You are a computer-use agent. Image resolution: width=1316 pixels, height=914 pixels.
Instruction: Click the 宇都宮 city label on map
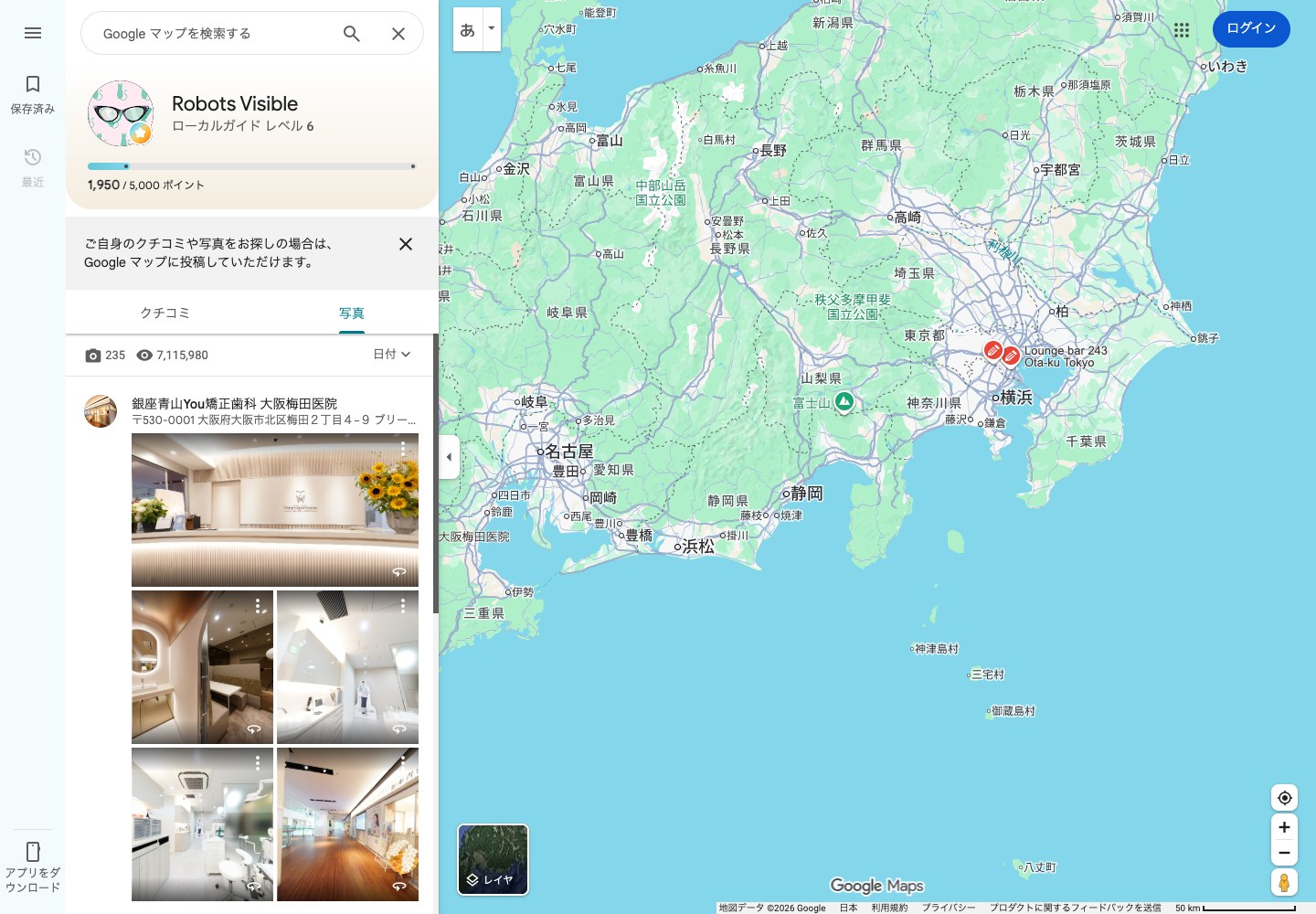click(x=1058, y=169)
